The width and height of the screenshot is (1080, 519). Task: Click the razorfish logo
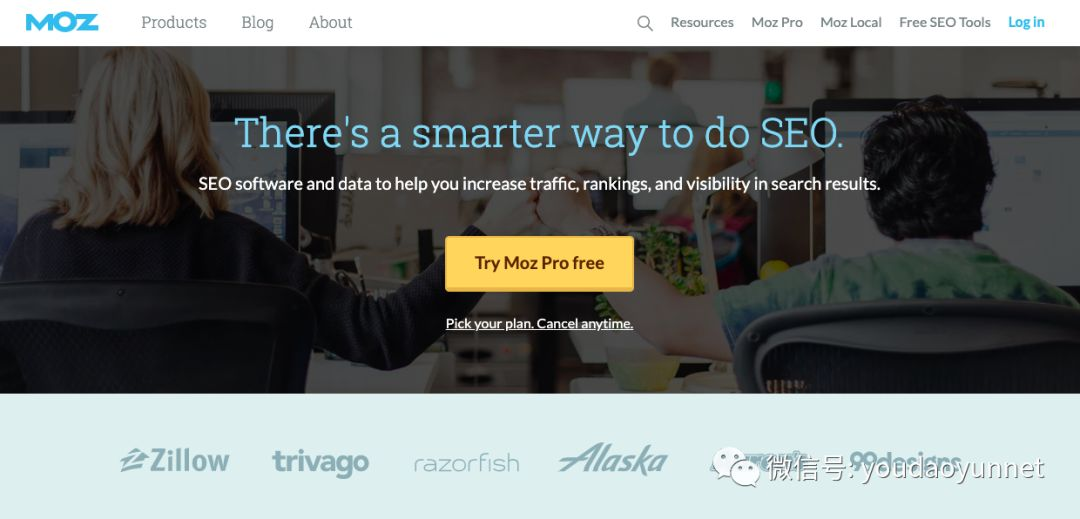coord(466,464)
